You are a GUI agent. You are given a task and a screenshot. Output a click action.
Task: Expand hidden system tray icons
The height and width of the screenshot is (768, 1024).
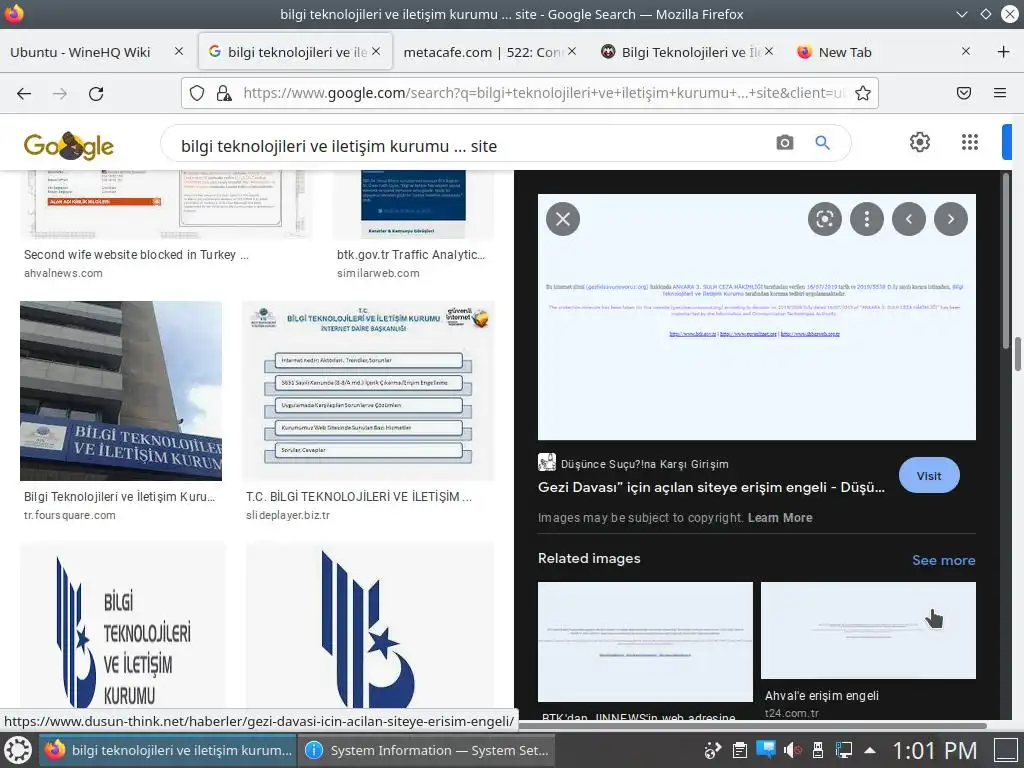[x=870, y=750]
